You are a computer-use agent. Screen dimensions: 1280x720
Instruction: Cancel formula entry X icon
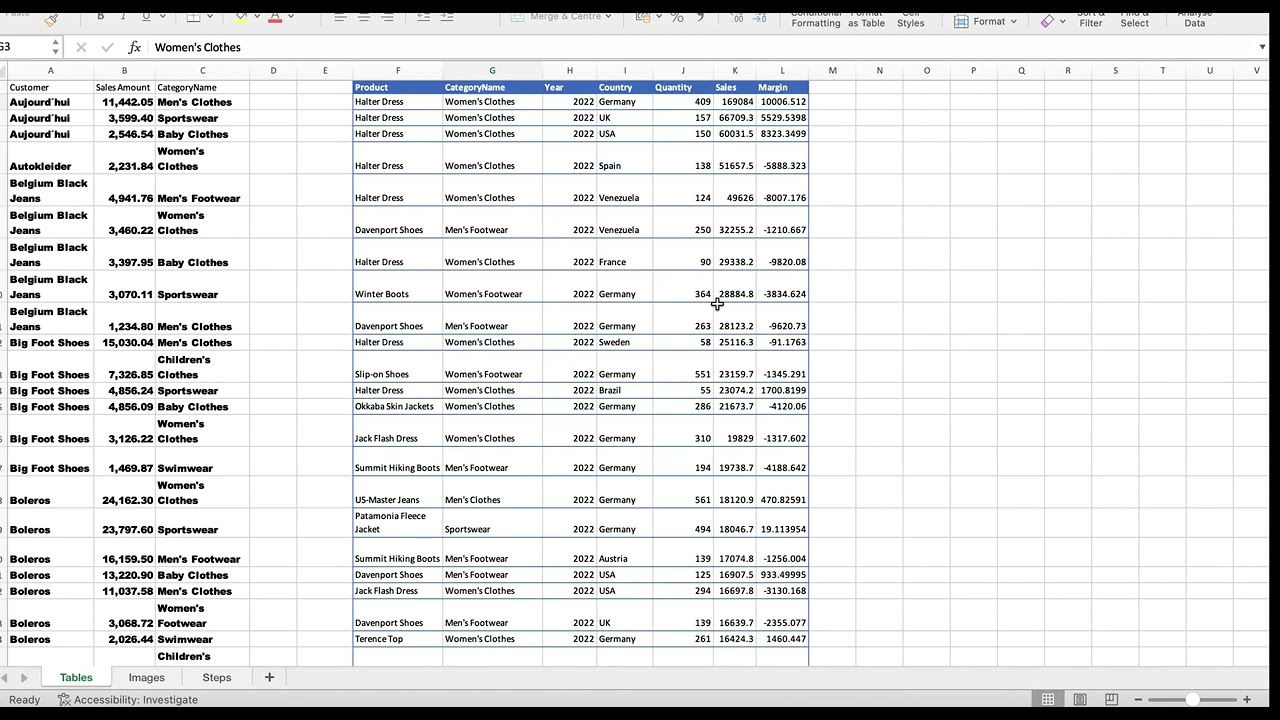tap(81, 47)
